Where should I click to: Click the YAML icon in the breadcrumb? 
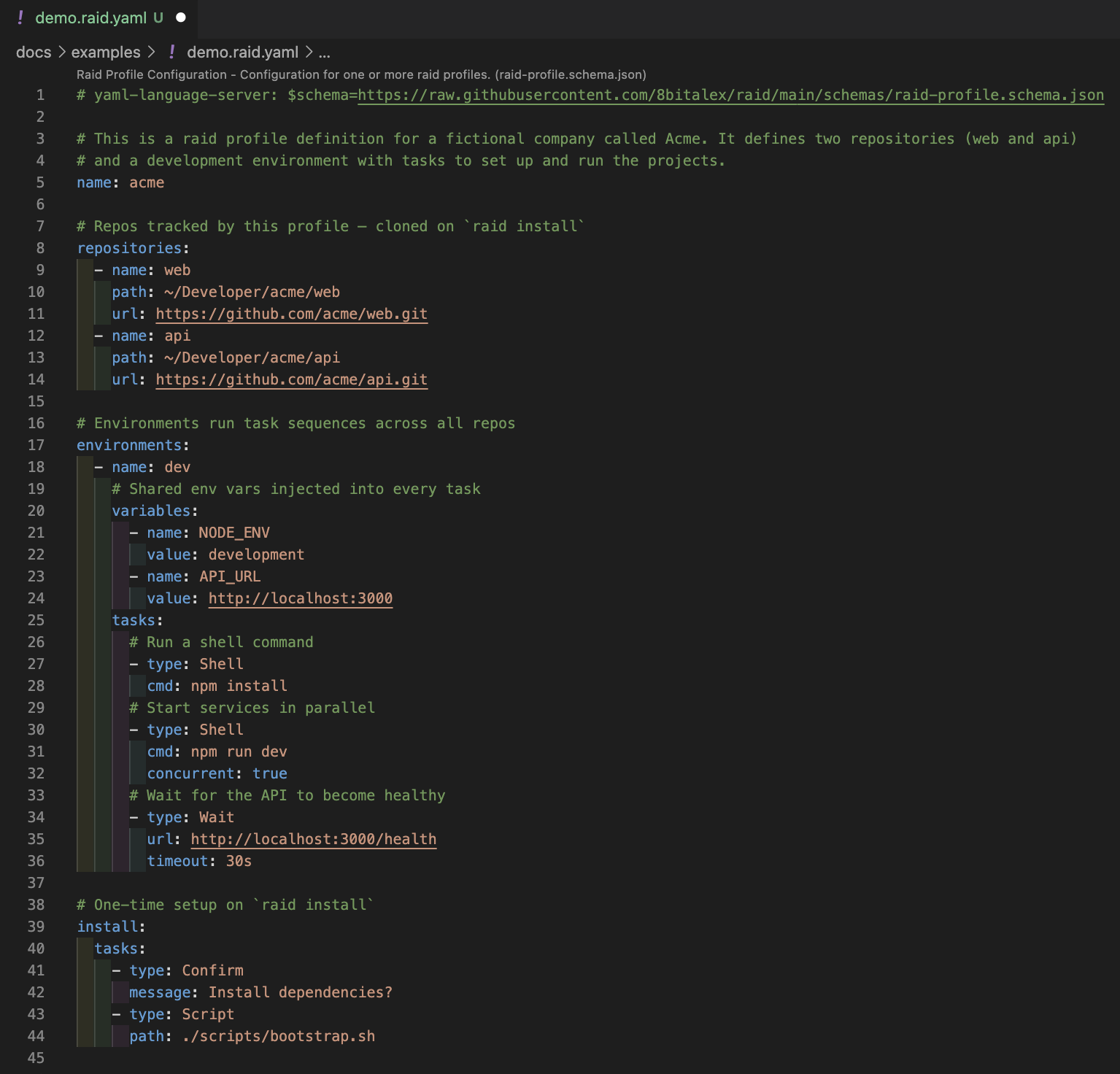click(171, 53)
